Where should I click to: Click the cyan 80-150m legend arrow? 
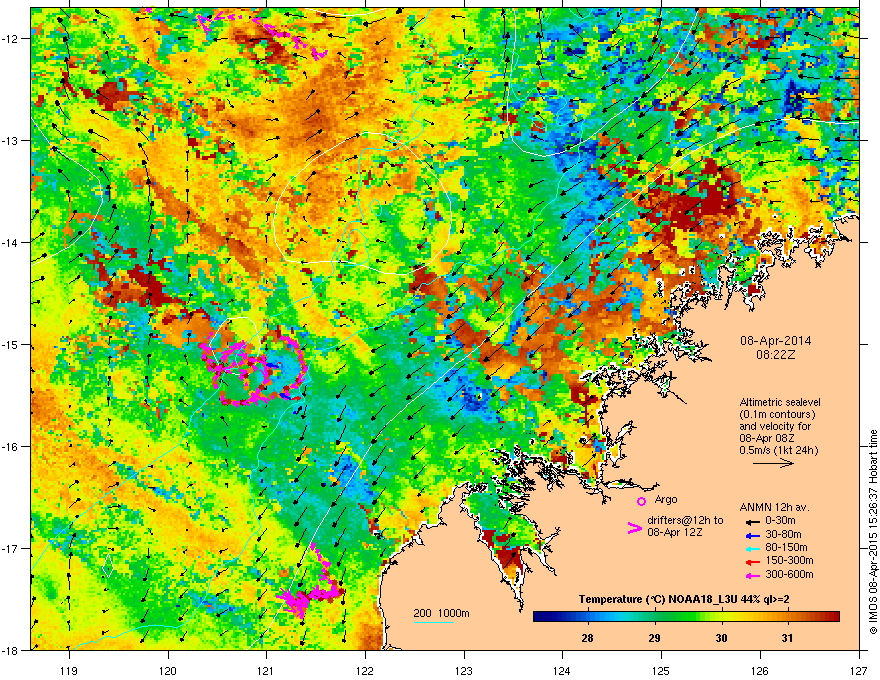point(751,548)
